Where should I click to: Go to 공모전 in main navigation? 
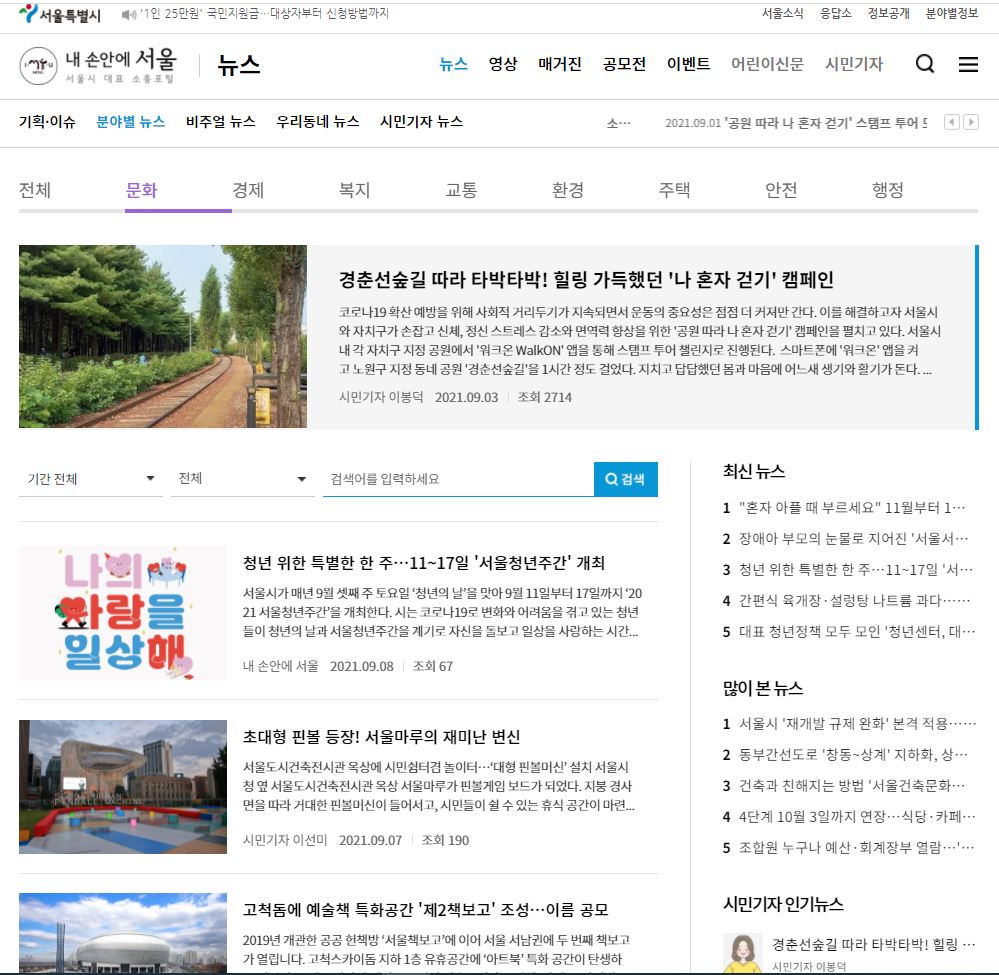pos(624,64)
